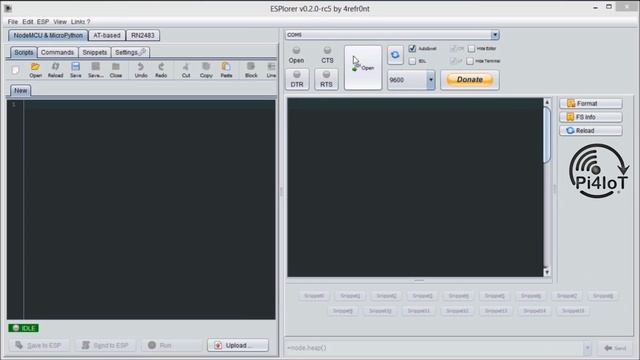Open a script file from the toolbar
The height and width of the screenshot is (360, 640).
36,70
